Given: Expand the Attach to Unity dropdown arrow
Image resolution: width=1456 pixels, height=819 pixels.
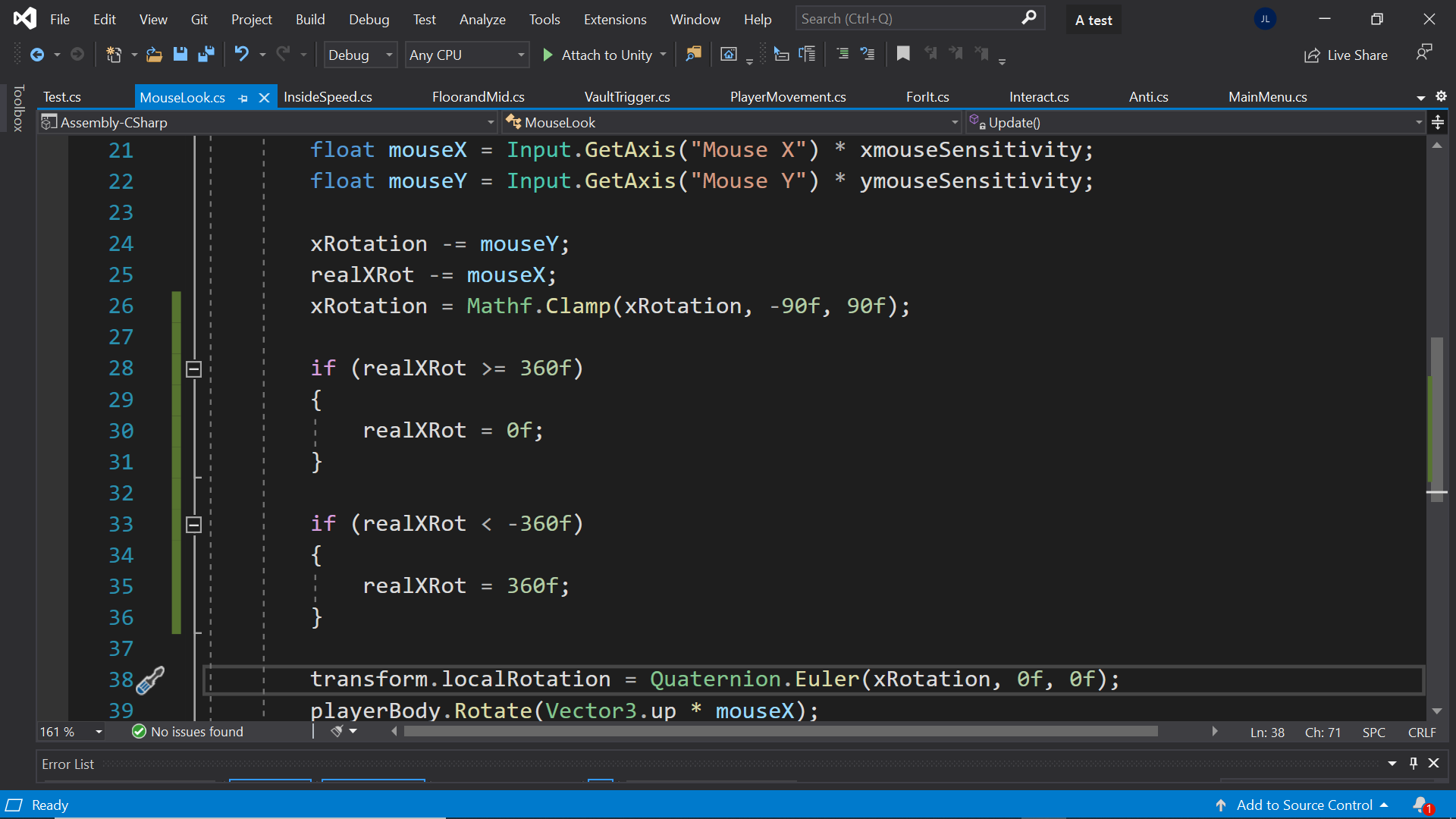Looking at the screenshot, I should coord(663,55).
